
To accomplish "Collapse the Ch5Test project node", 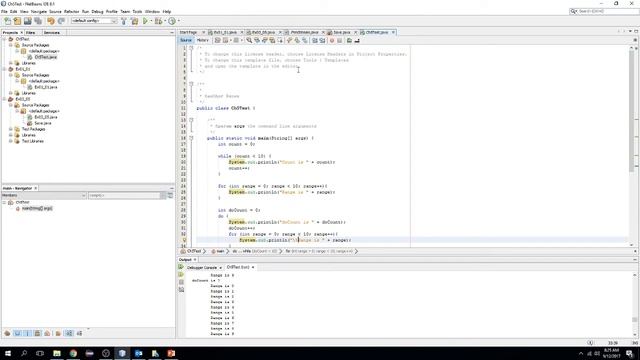I will tap(4, 39).
